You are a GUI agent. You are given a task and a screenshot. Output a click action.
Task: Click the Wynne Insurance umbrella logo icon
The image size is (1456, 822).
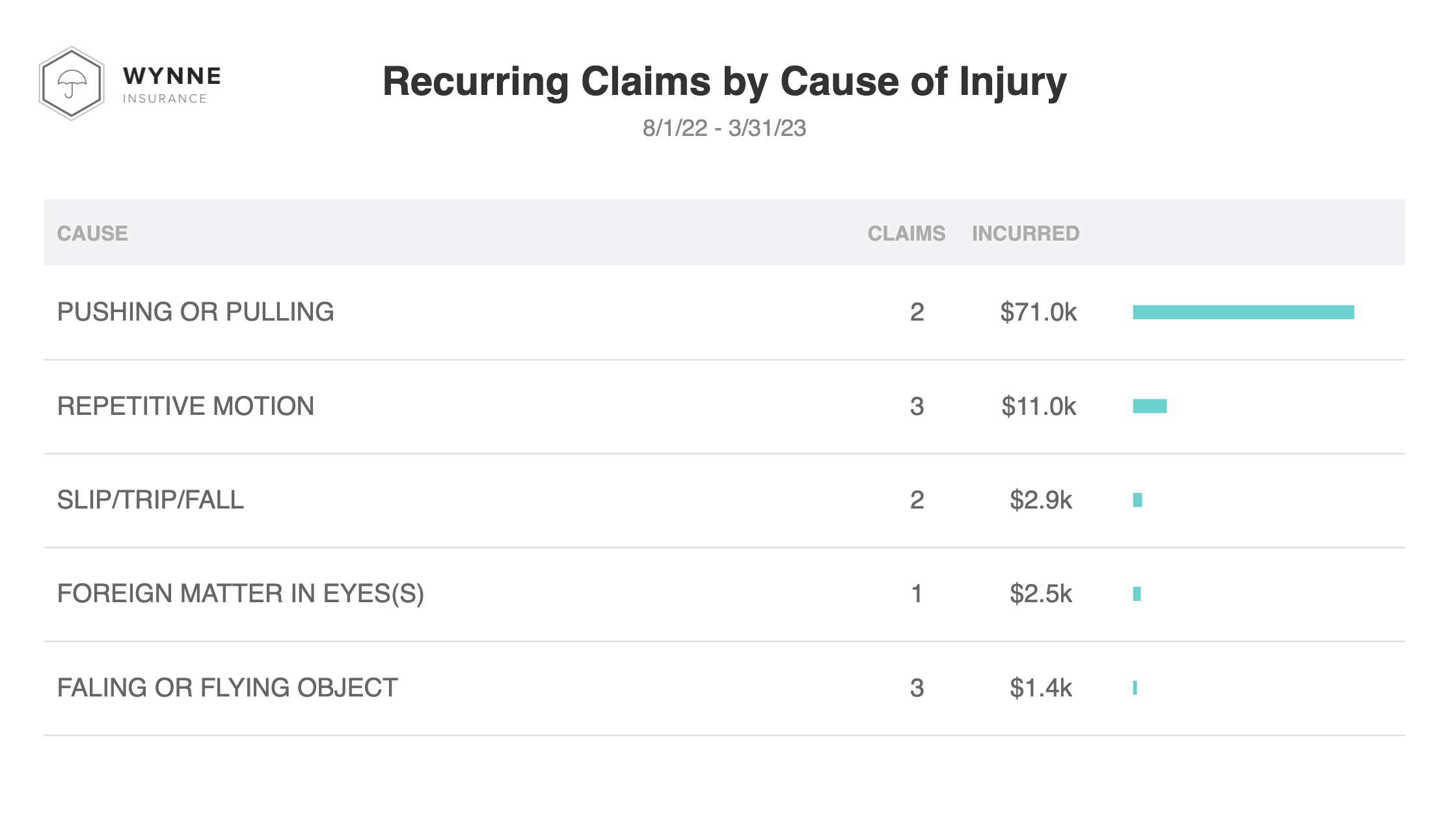click(x=72, y=83)
